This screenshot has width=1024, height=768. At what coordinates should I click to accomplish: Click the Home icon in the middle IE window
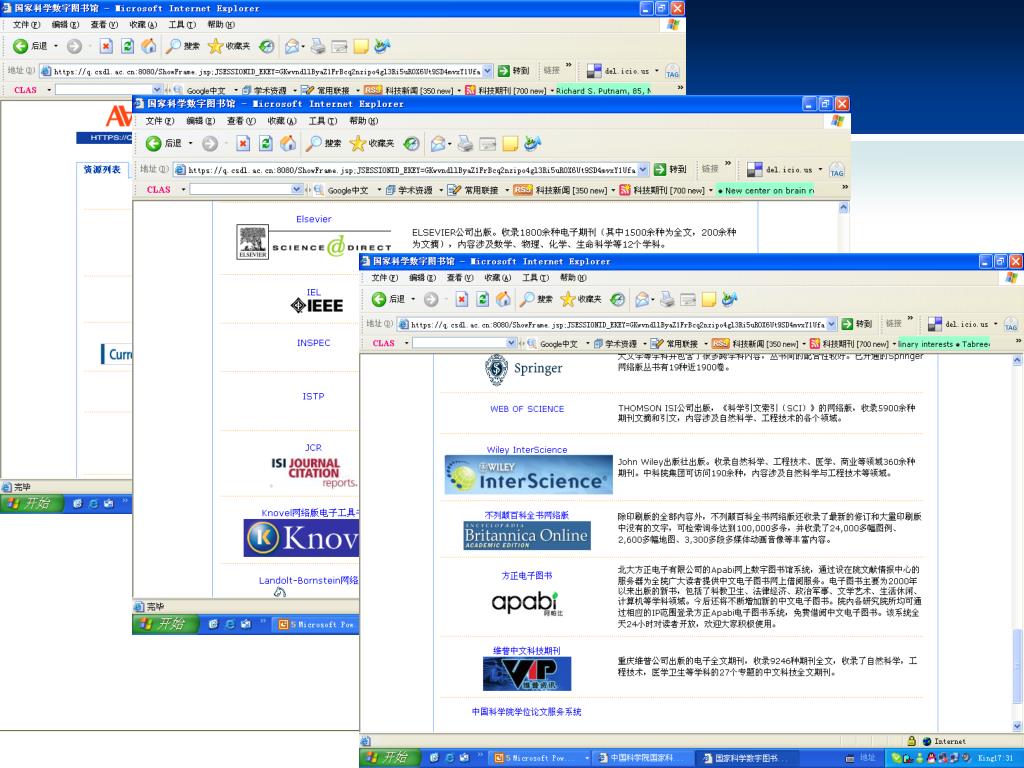(288, 144)
